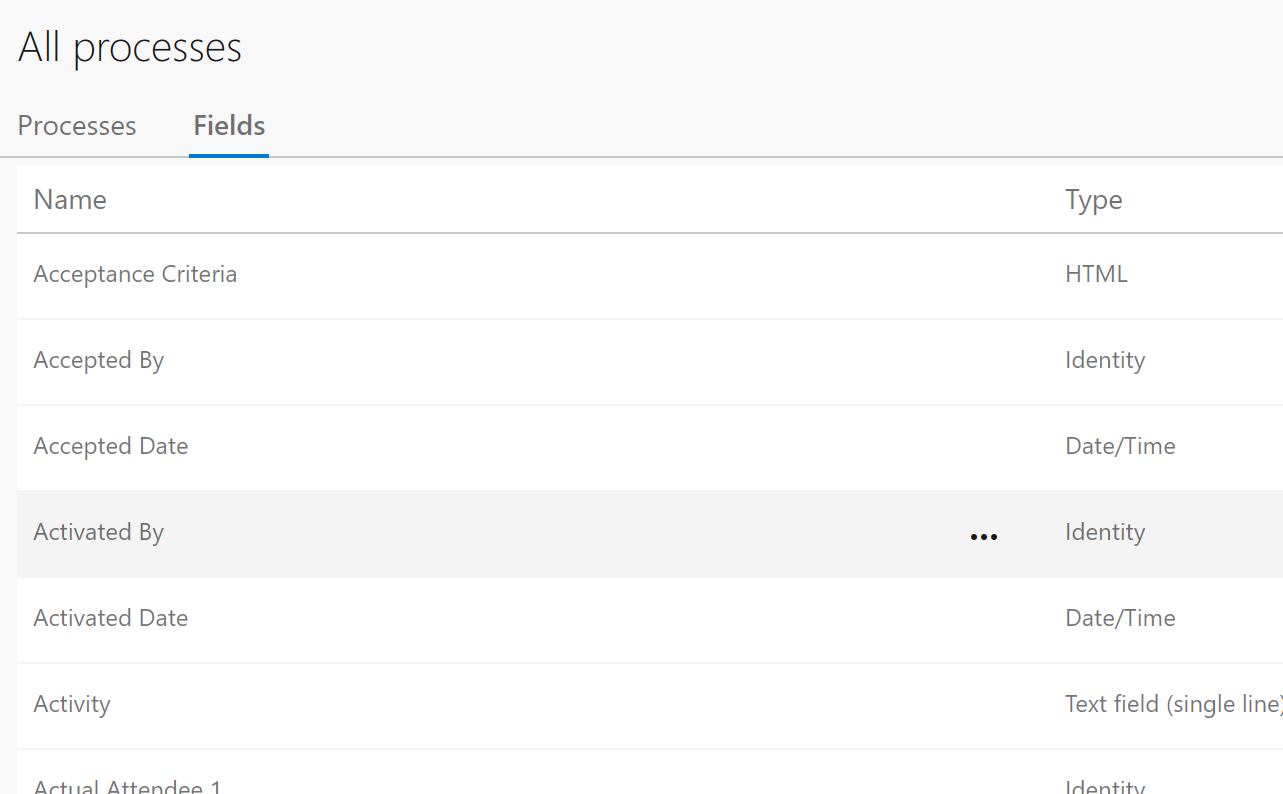1283x794 pixels.
Task: Sort by the Name column header
Action: point(70,200)
